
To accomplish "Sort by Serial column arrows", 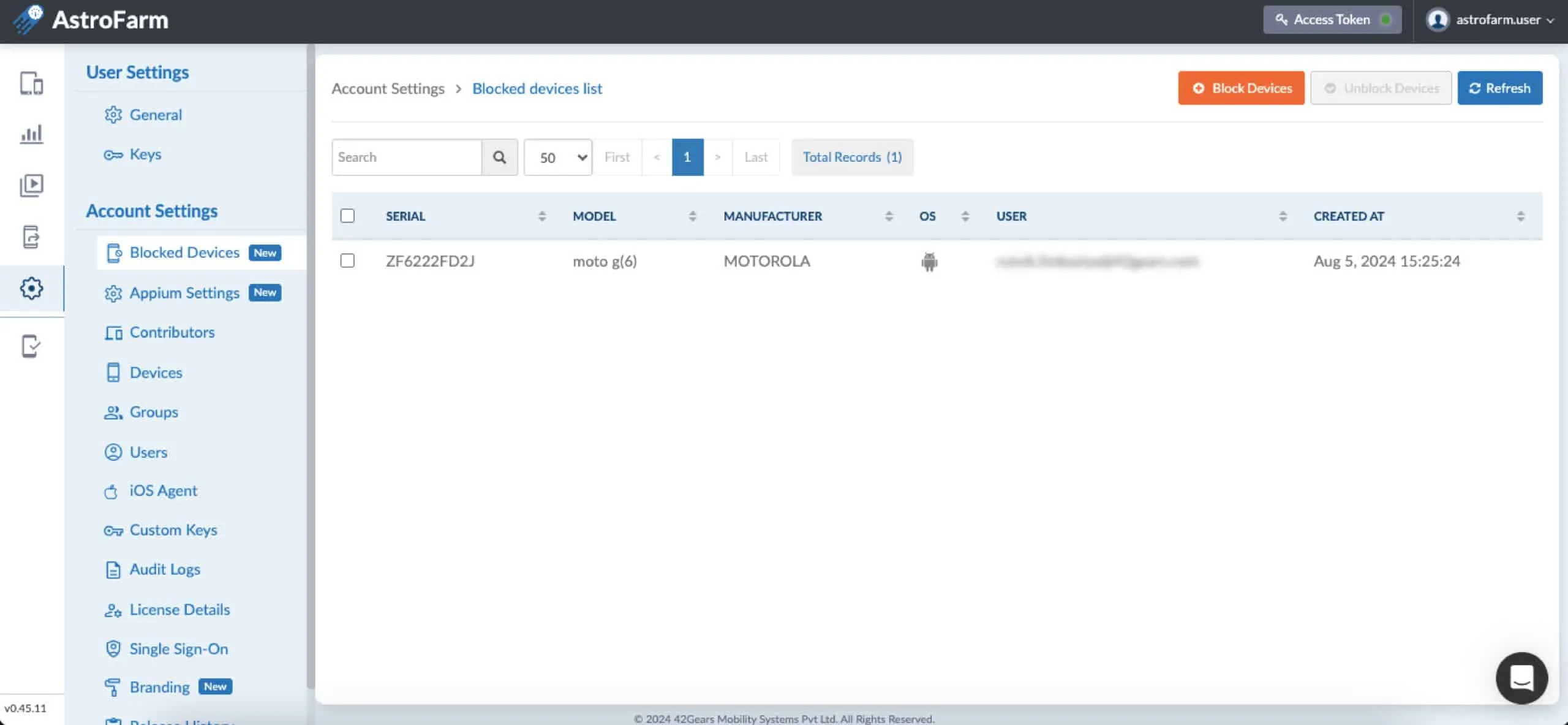I will click(x=542, y=216).
